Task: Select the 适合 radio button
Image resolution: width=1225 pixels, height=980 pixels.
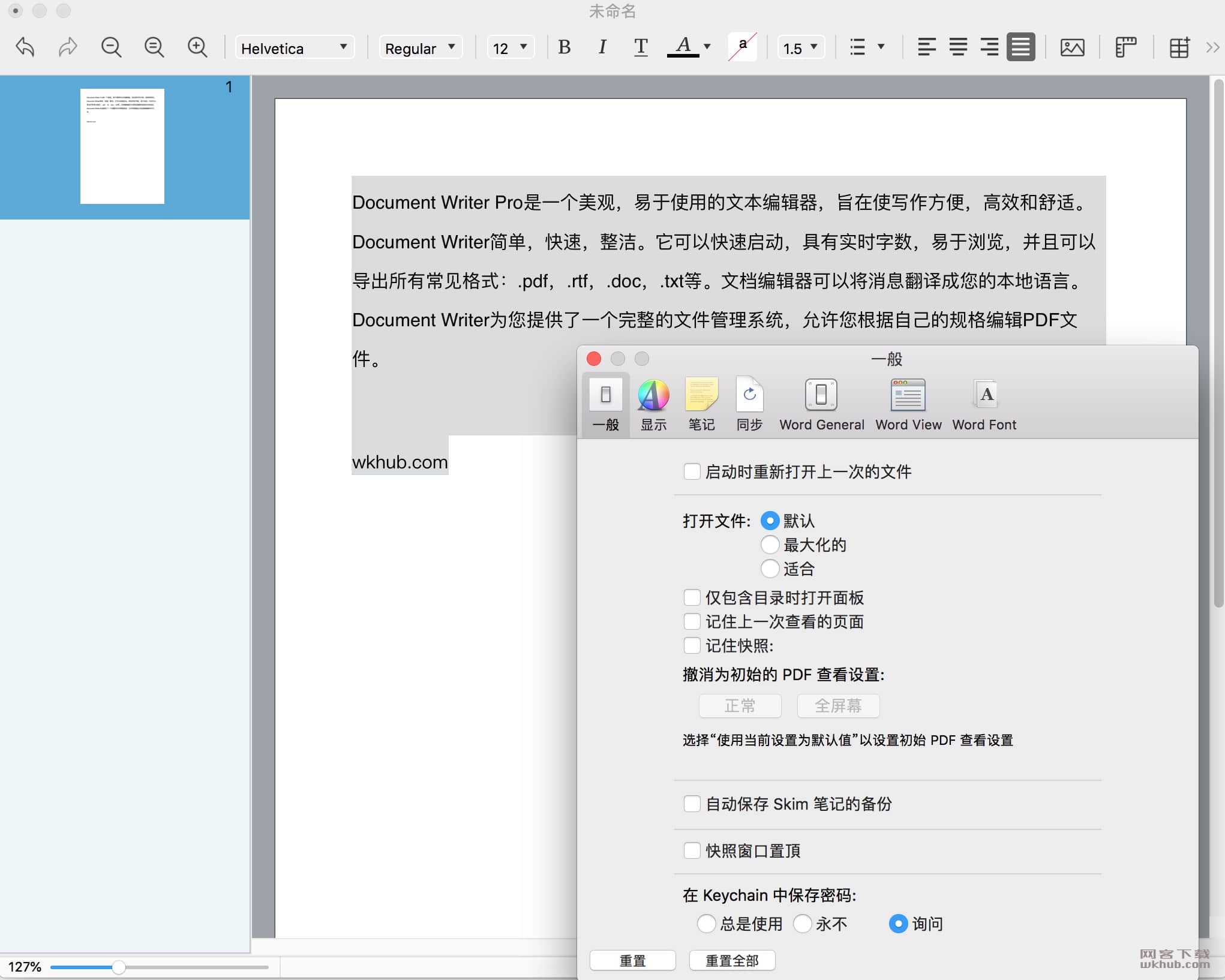Action: 770,569
